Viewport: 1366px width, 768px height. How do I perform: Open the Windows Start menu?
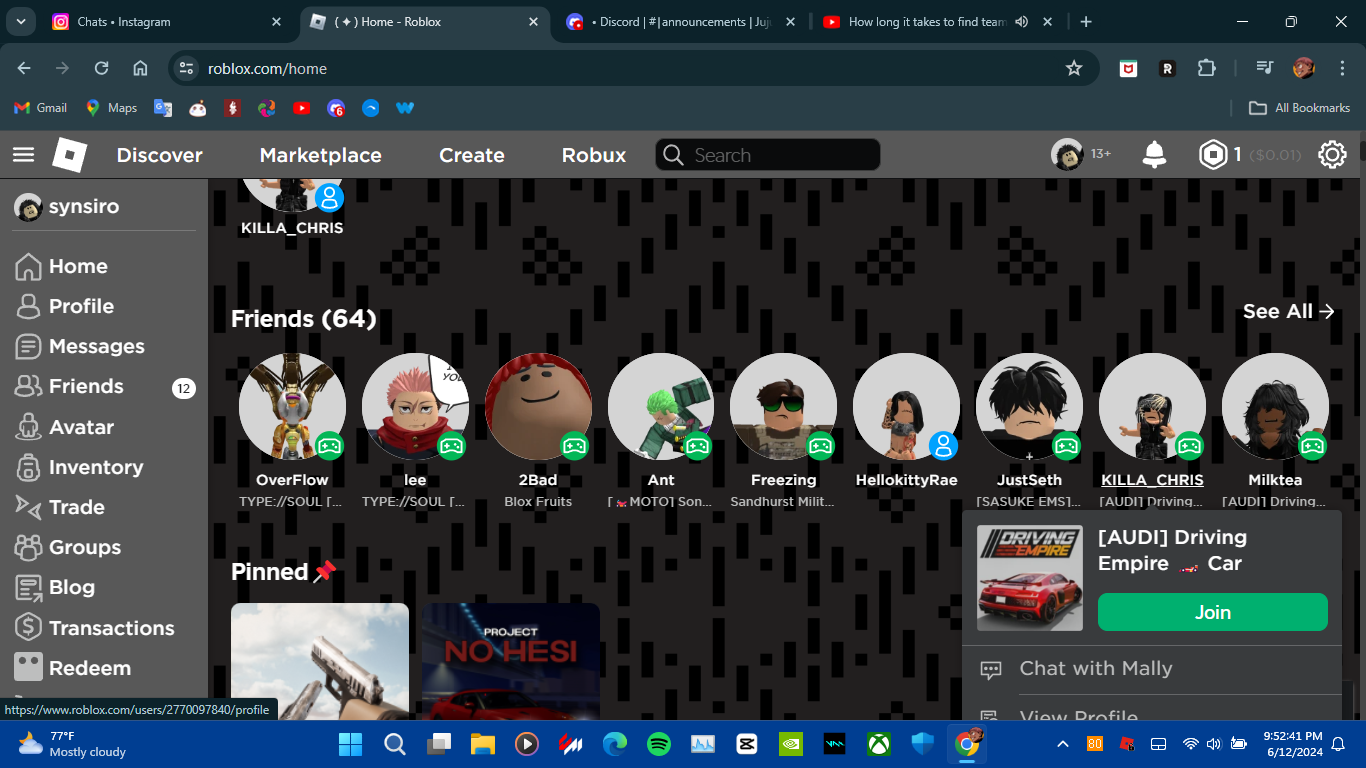tap(351, 744)
